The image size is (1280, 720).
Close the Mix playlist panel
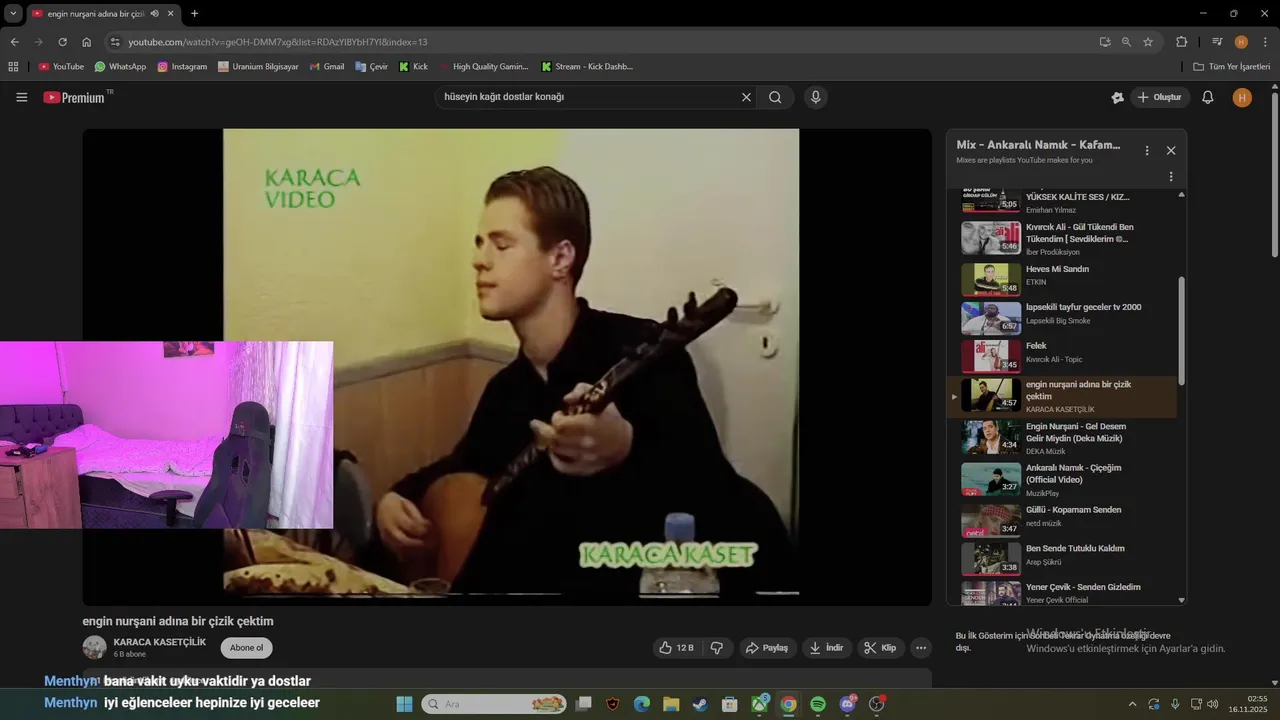tap(1171, 151)
